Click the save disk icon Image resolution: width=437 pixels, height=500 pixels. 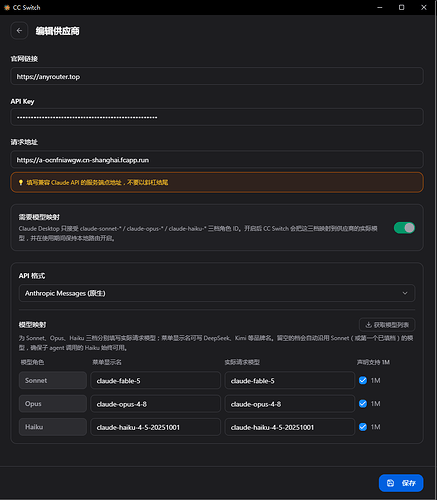tap(390, 483)
